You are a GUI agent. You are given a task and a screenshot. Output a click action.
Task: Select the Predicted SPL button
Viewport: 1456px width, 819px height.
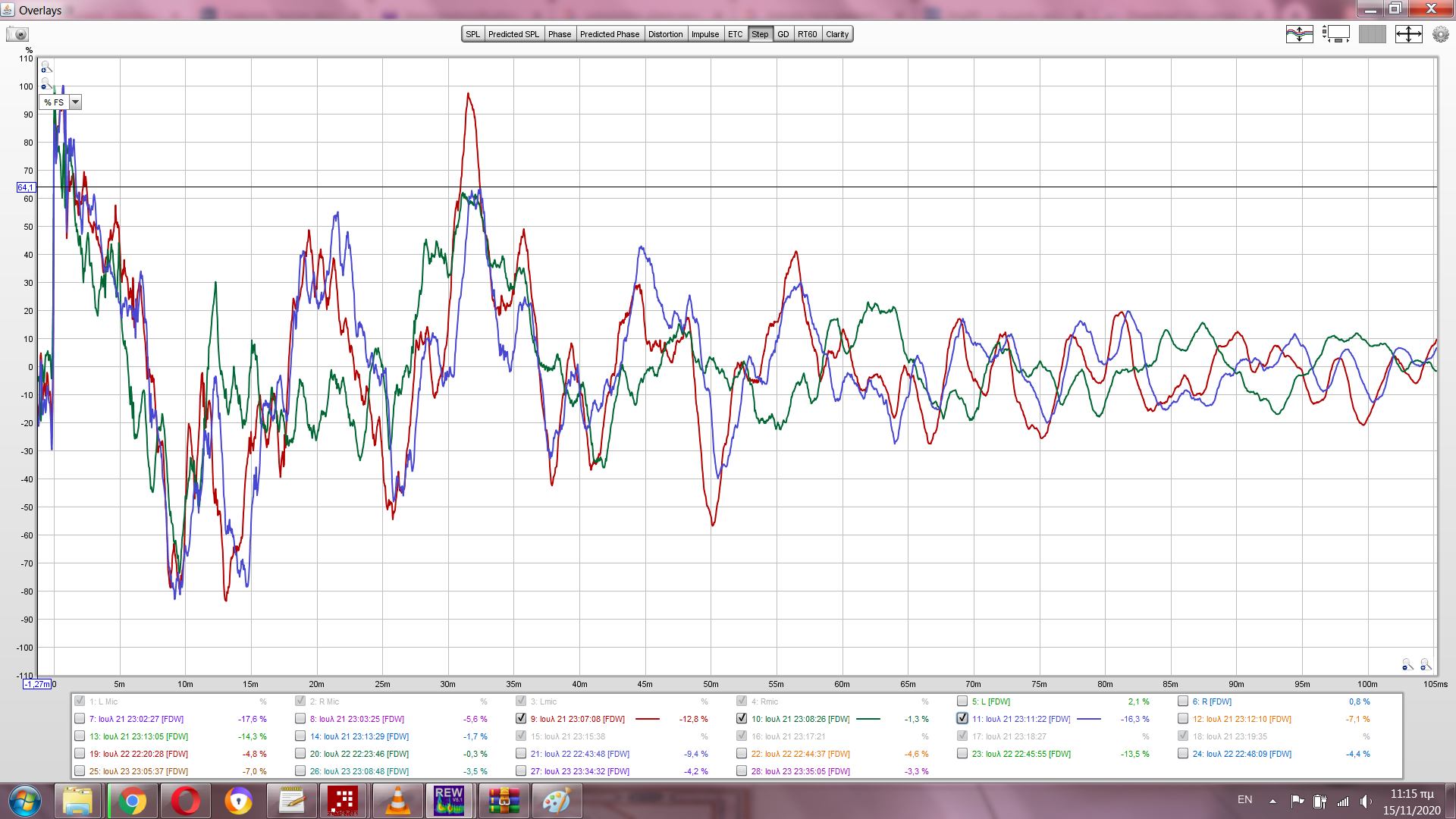point(513,34)
